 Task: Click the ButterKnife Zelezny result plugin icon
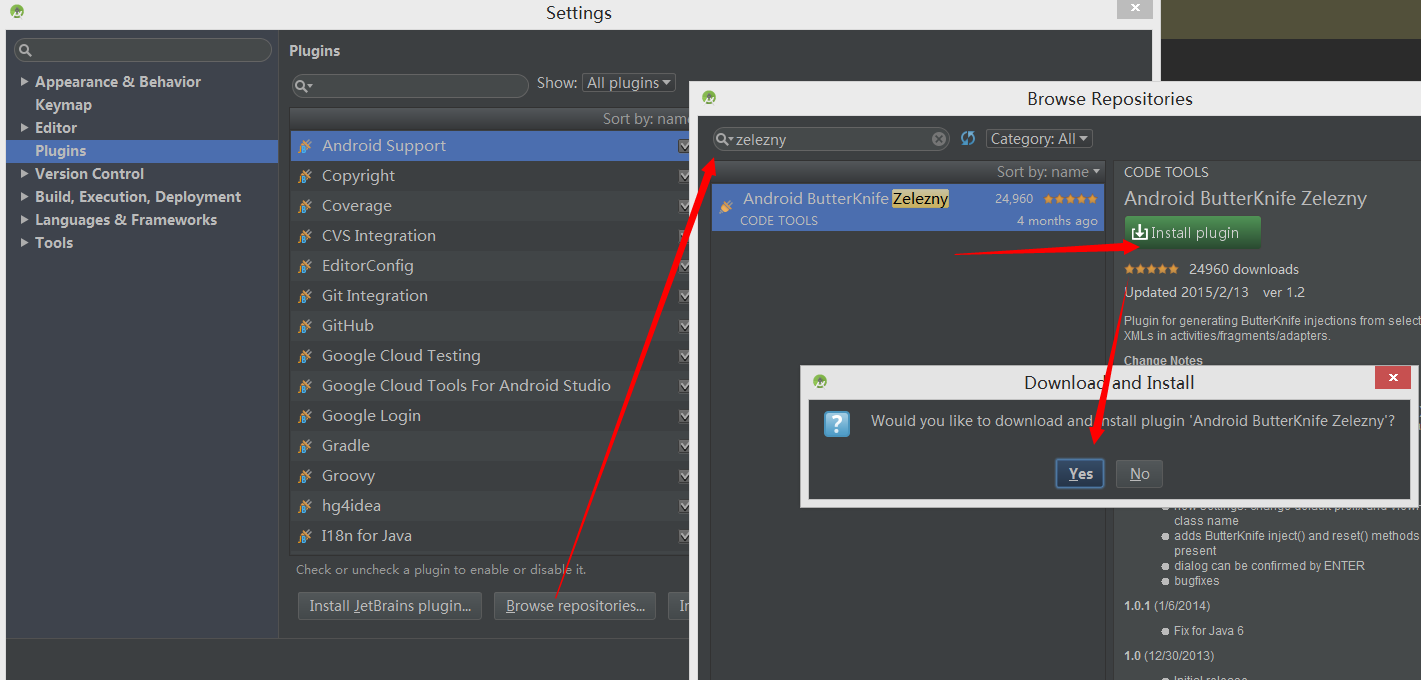click(726, 206)
